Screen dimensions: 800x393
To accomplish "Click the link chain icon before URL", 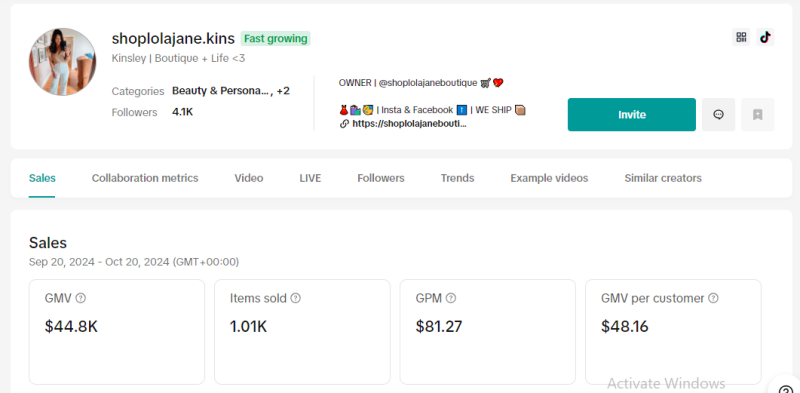I will pyautogui.click(x=344, y=124).
